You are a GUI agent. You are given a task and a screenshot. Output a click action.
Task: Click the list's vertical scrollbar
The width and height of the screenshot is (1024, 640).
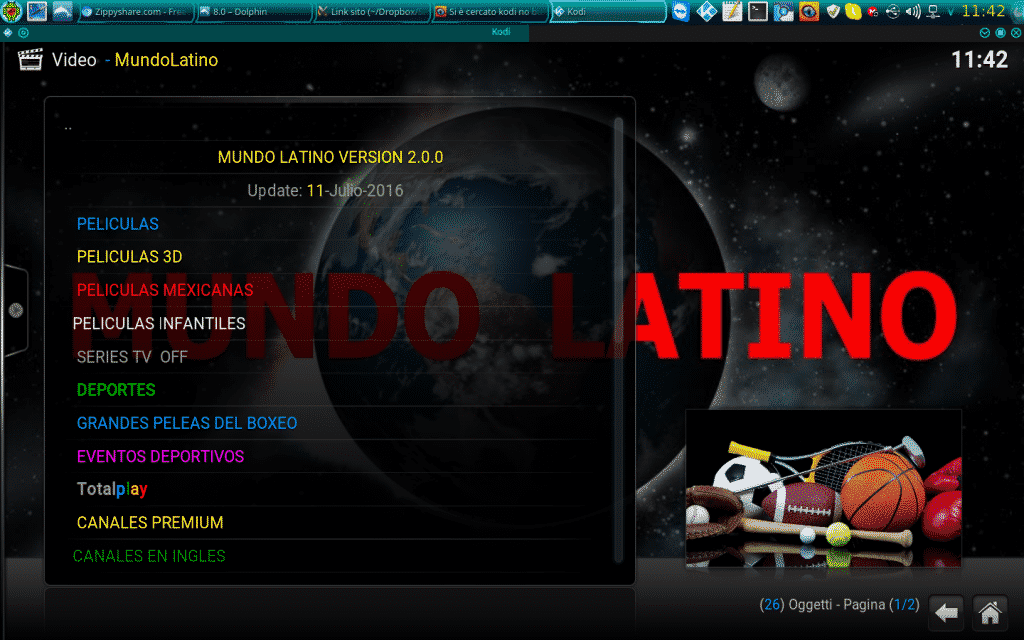(618, 340)
